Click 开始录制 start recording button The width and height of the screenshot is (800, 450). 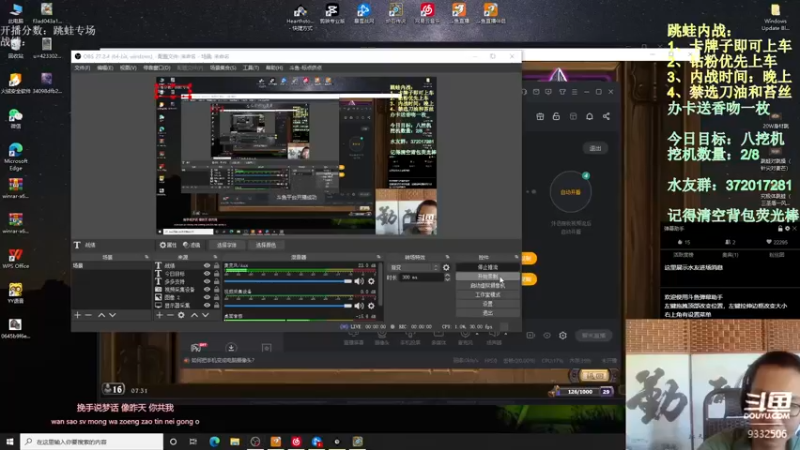point(487,277)
